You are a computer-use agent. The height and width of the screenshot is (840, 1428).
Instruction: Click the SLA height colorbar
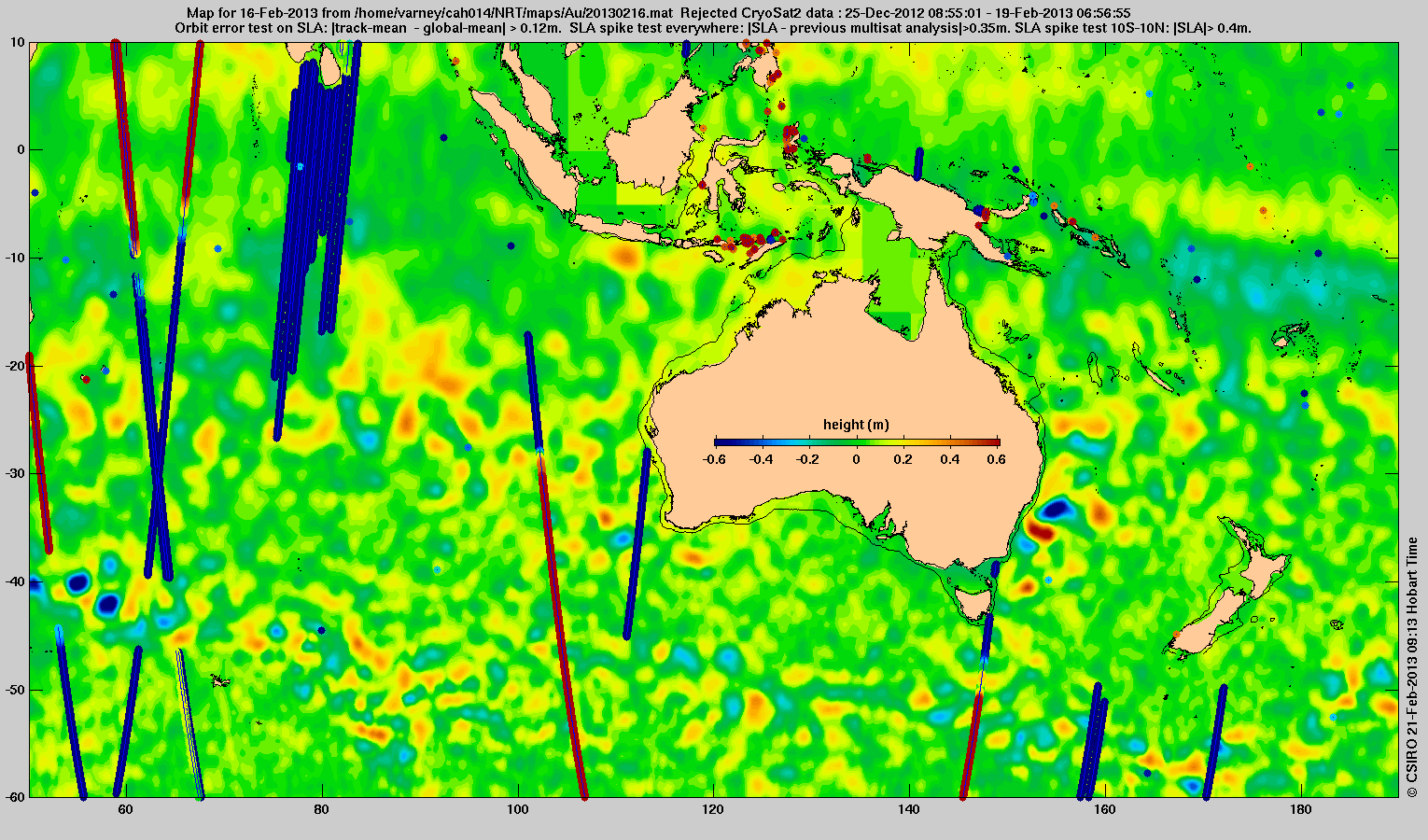857,442
